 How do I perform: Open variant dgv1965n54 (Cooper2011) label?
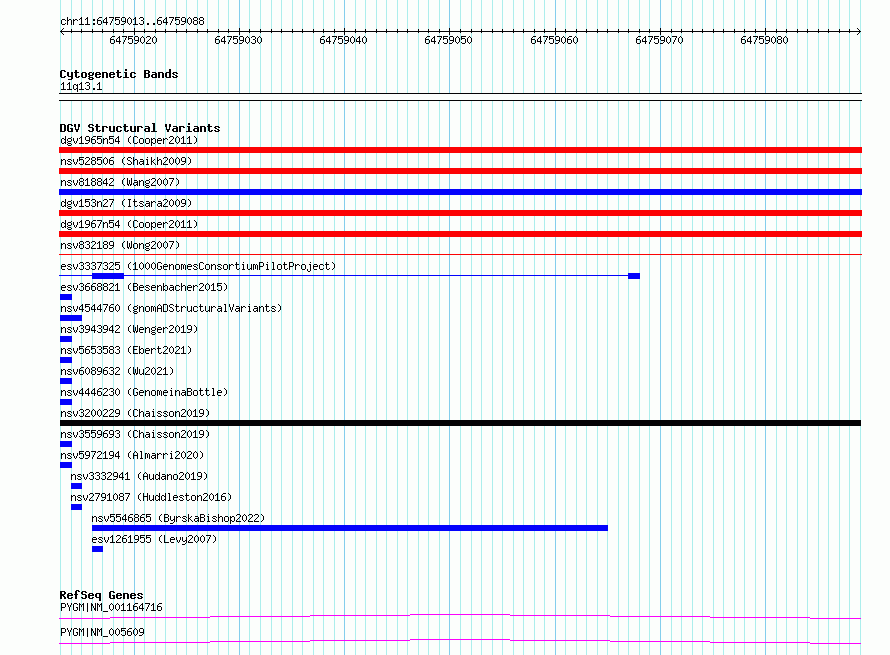pyautogui.click(x=129, y=140)
